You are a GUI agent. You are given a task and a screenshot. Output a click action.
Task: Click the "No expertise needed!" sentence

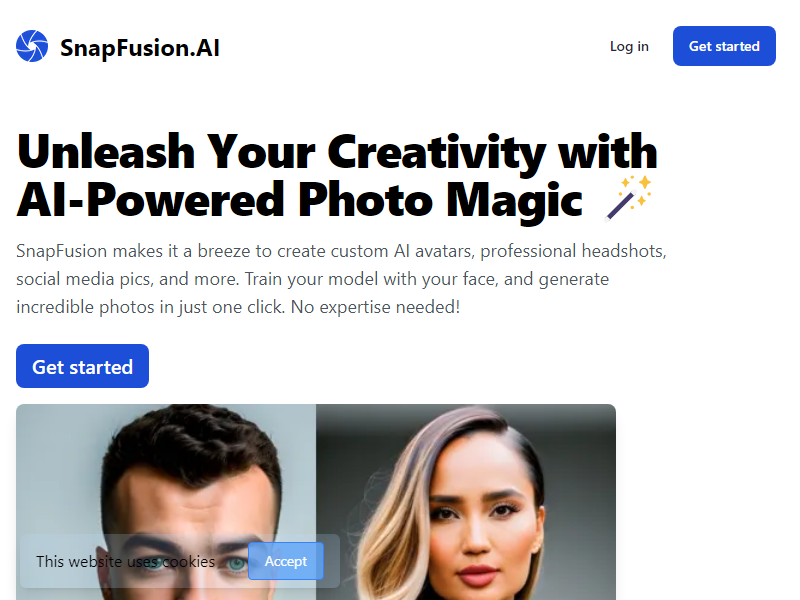[375, 307]
